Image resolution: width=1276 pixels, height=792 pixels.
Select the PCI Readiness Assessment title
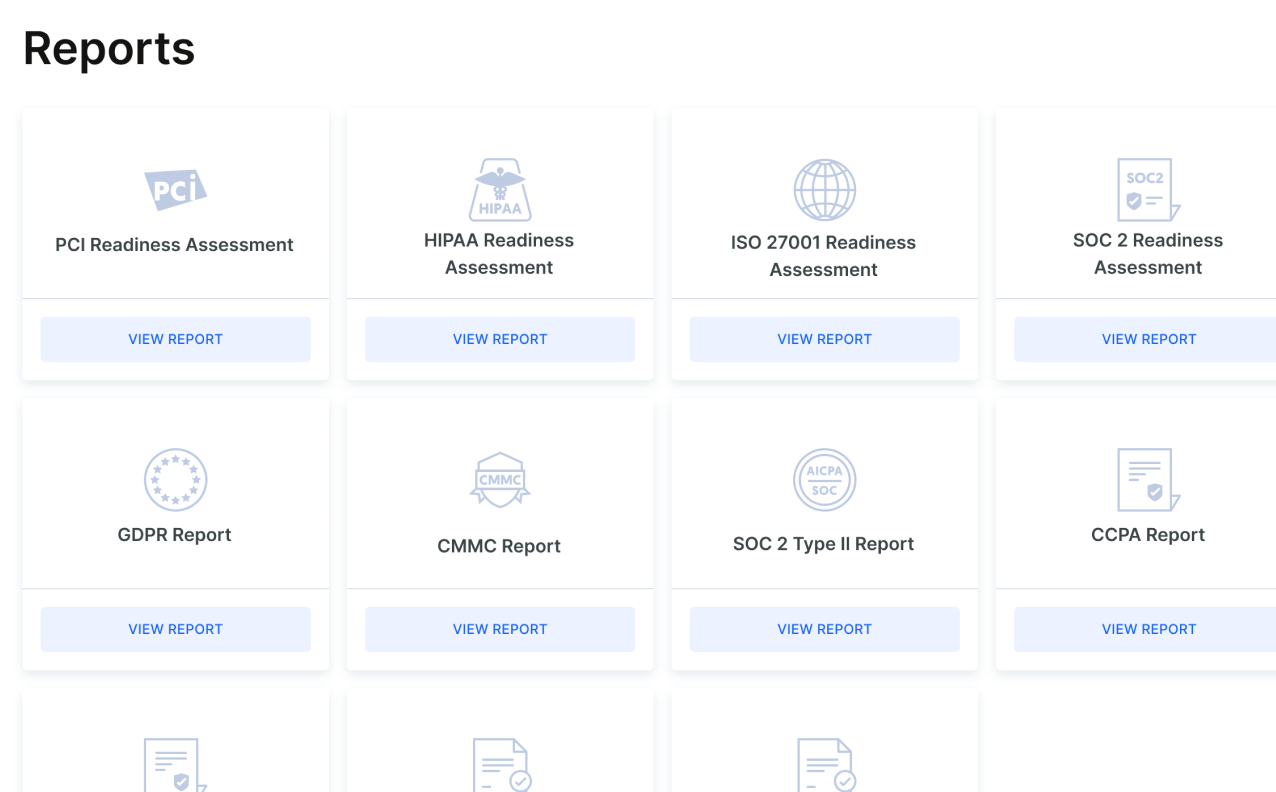[175, 245]
